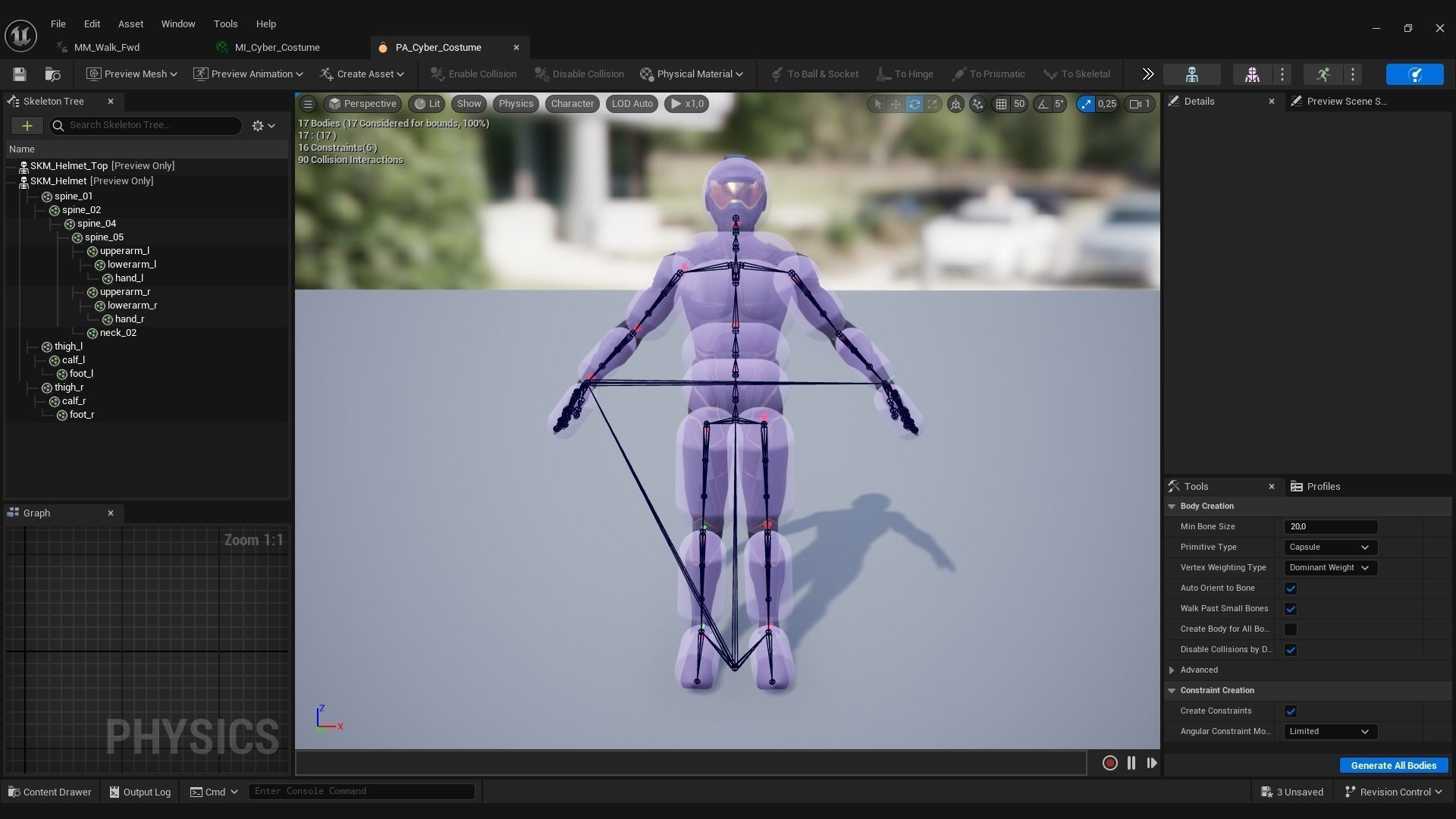Collapse the Body Creation section
1456x819 pixels.
[x=1172, y=507]
